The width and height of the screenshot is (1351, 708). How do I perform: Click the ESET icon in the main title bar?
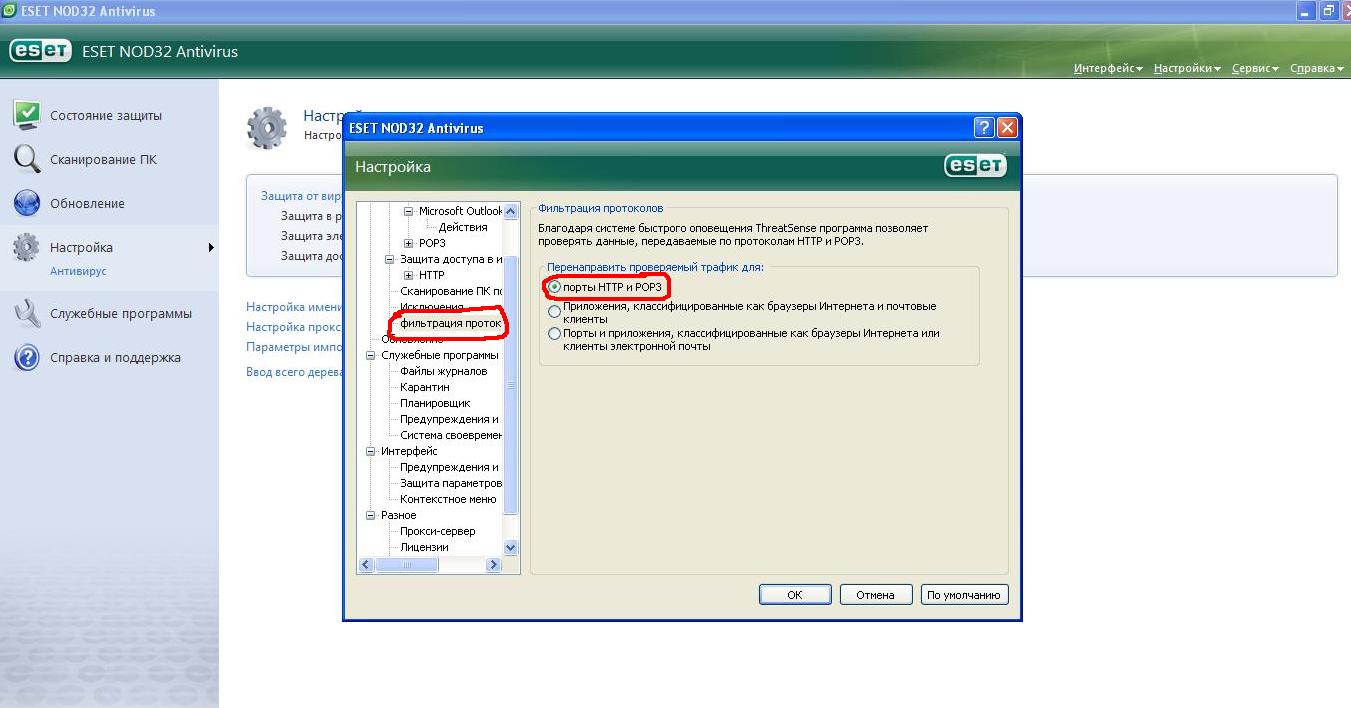(x=10, y=11)
